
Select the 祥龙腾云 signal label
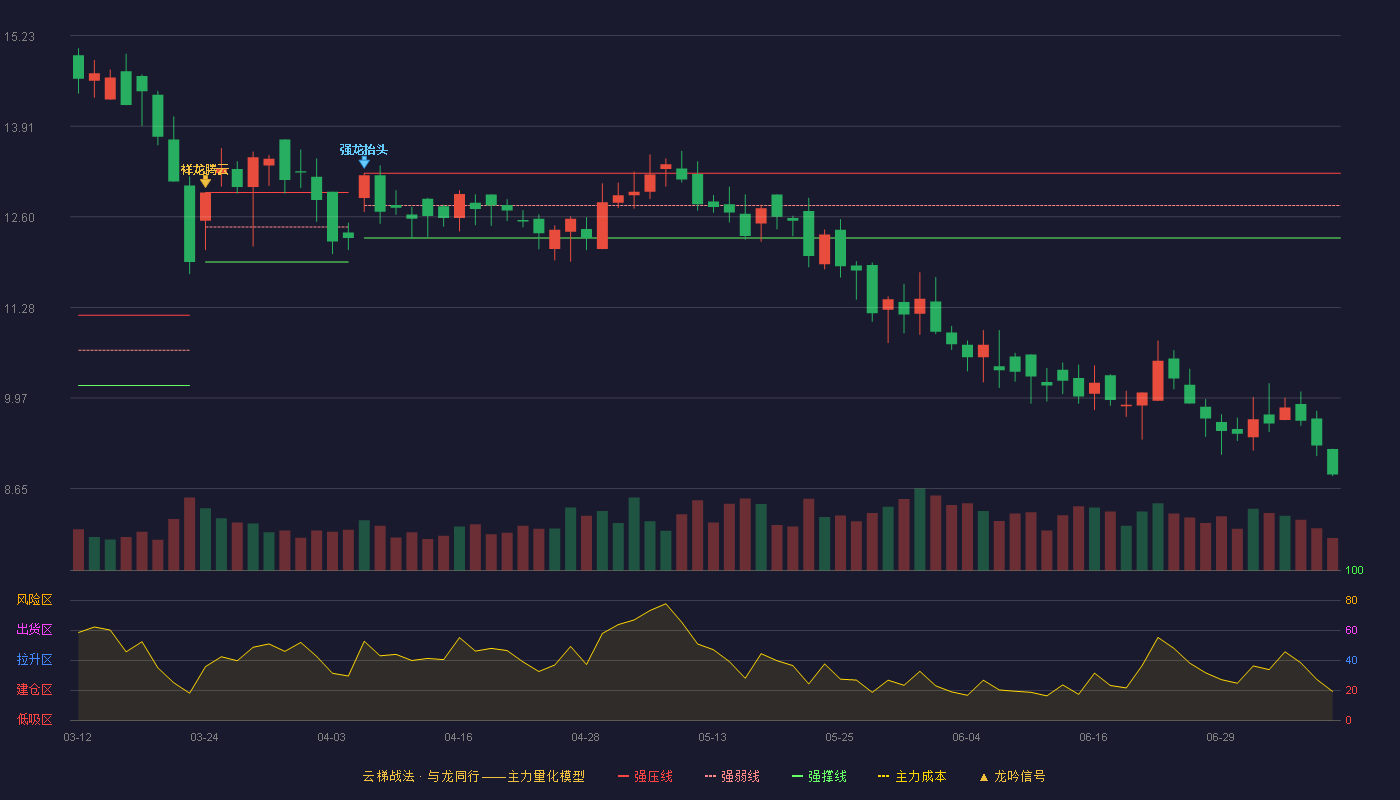205,169
